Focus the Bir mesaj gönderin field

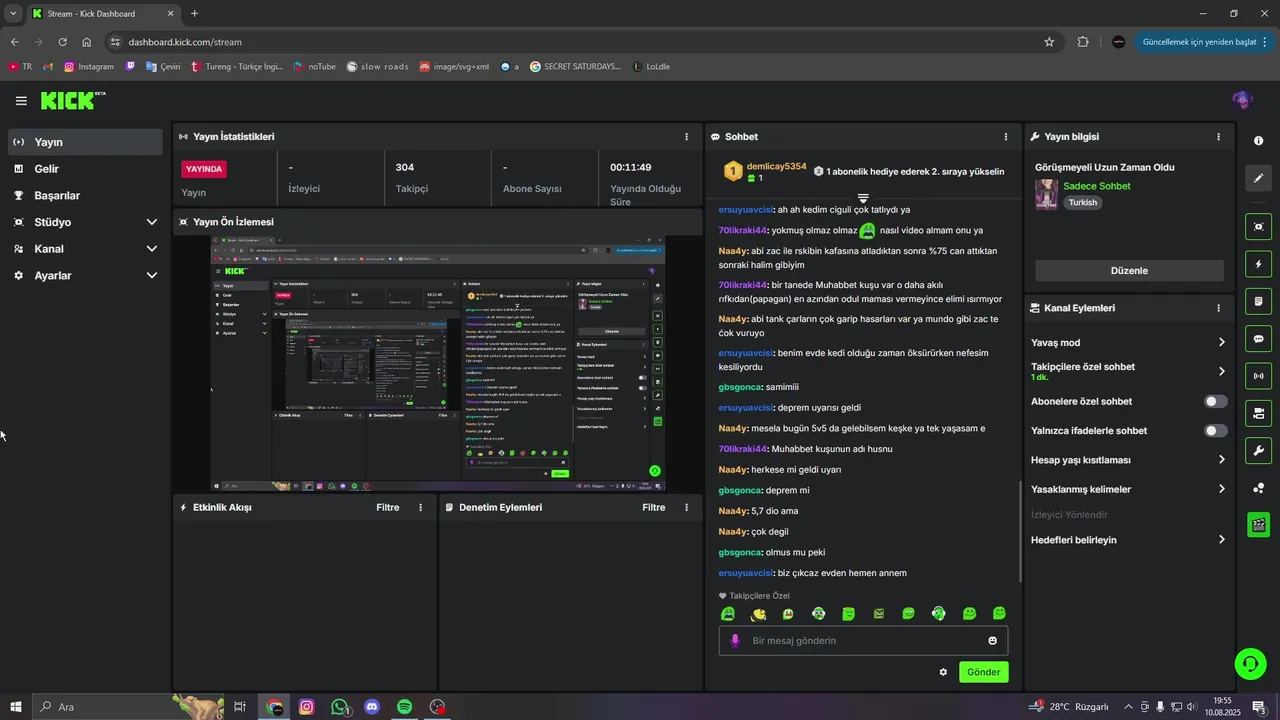click(x=863, y=641)
